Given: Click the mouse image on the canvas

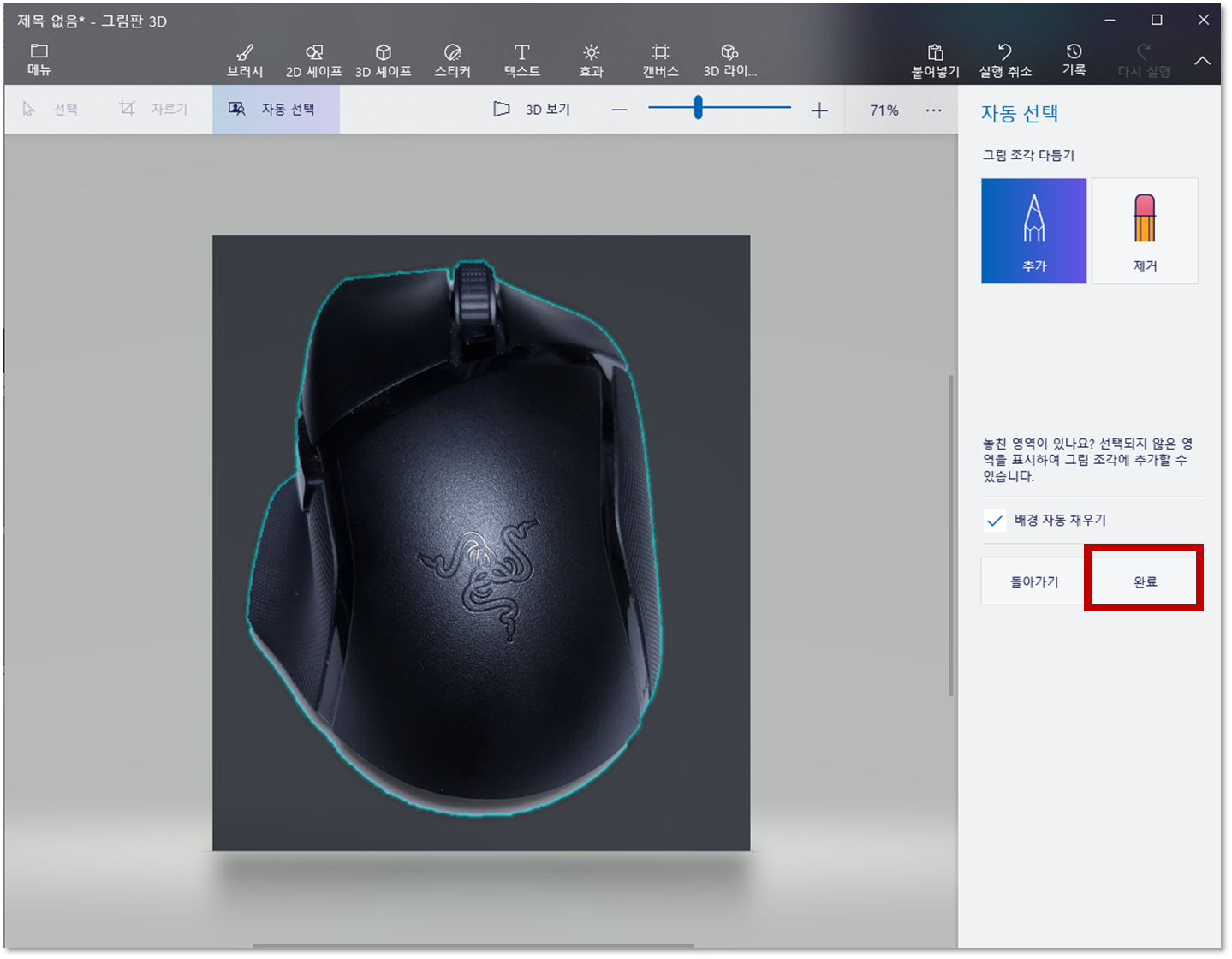Looking at the screenshot, I should (x=455, y=538).
